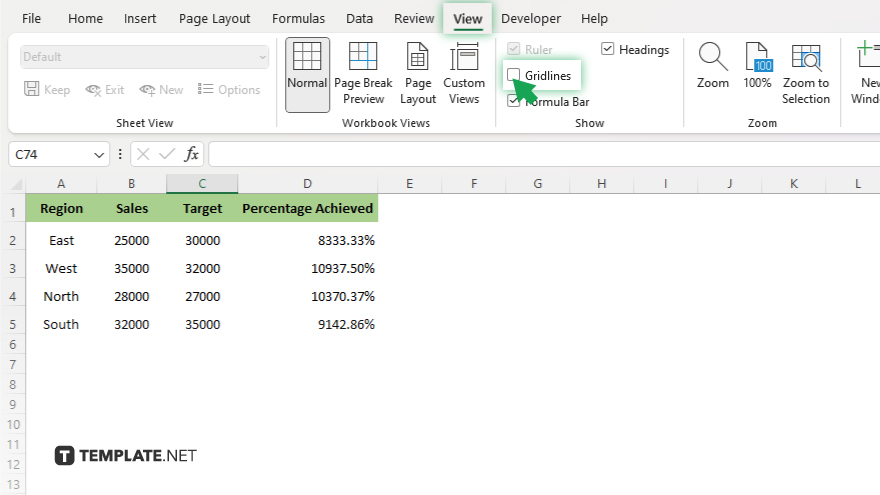Viewport: 880px width, 495px height.
Task: Click the Sales header cell
Action: click(x=131, y=208)
